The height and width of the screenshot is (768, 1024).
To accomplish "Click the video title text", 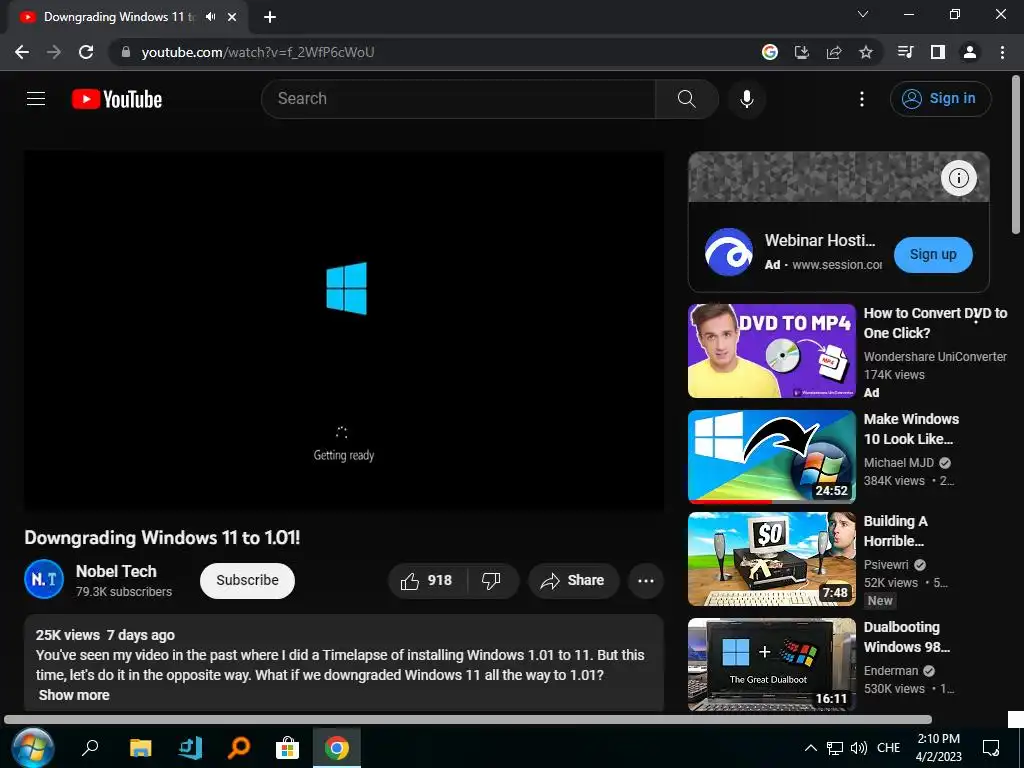I will [x=162, y=537].
